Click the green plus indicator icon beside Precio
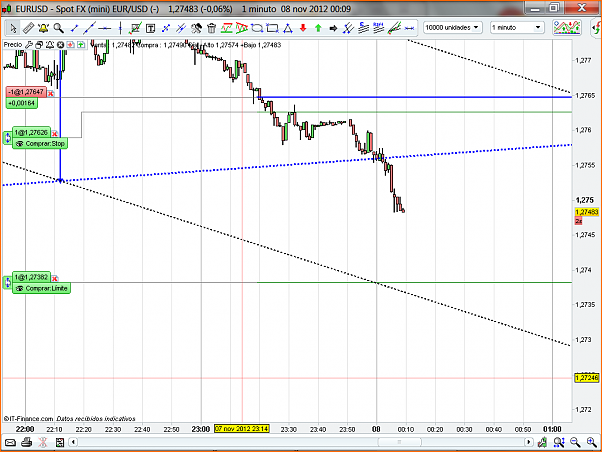Viewport: 602px width, 452px height. [81, 45]
